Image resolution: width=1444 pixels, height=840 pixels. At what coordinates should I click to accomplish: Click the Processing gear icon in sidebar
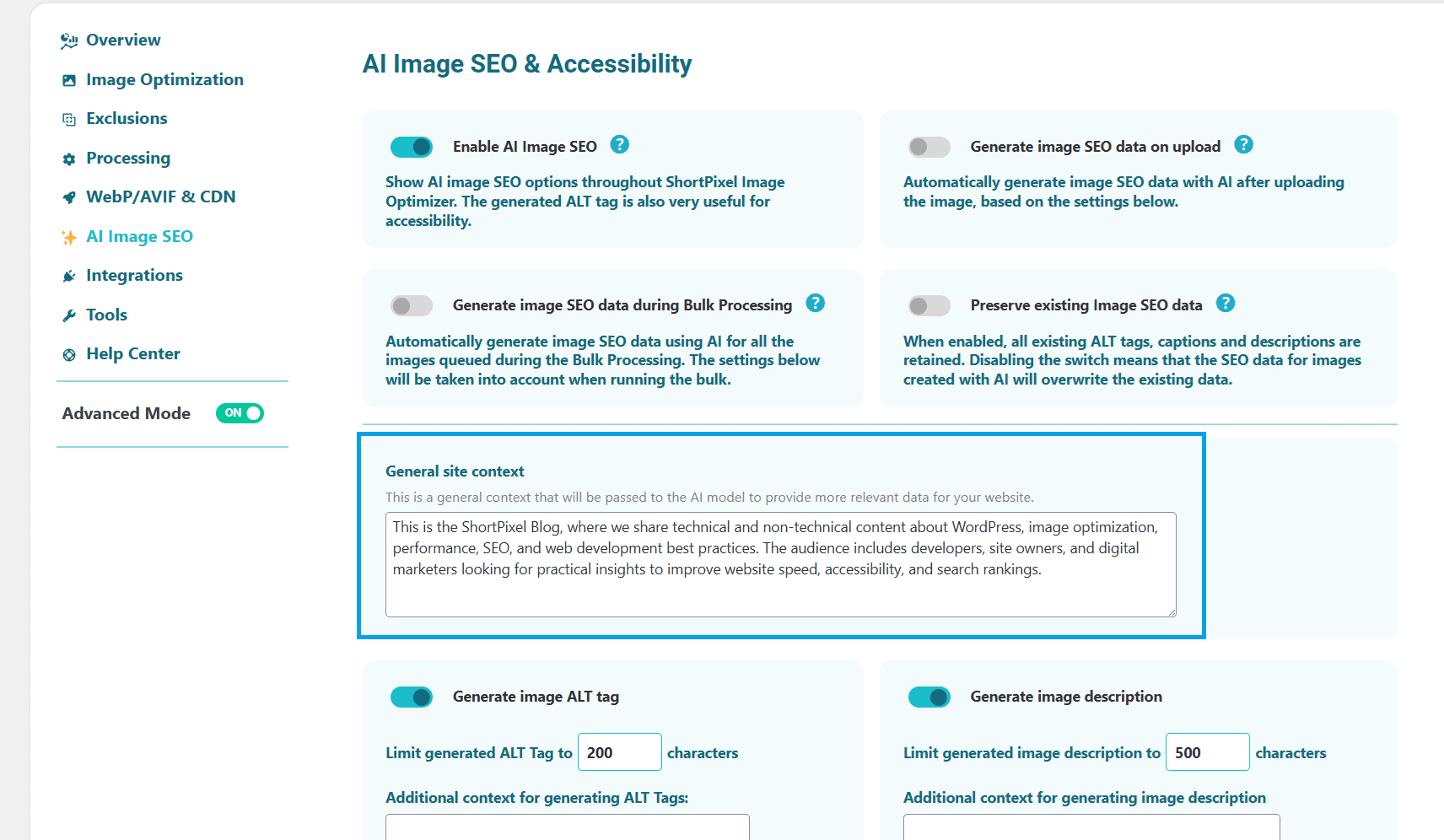tap(69, 159)
